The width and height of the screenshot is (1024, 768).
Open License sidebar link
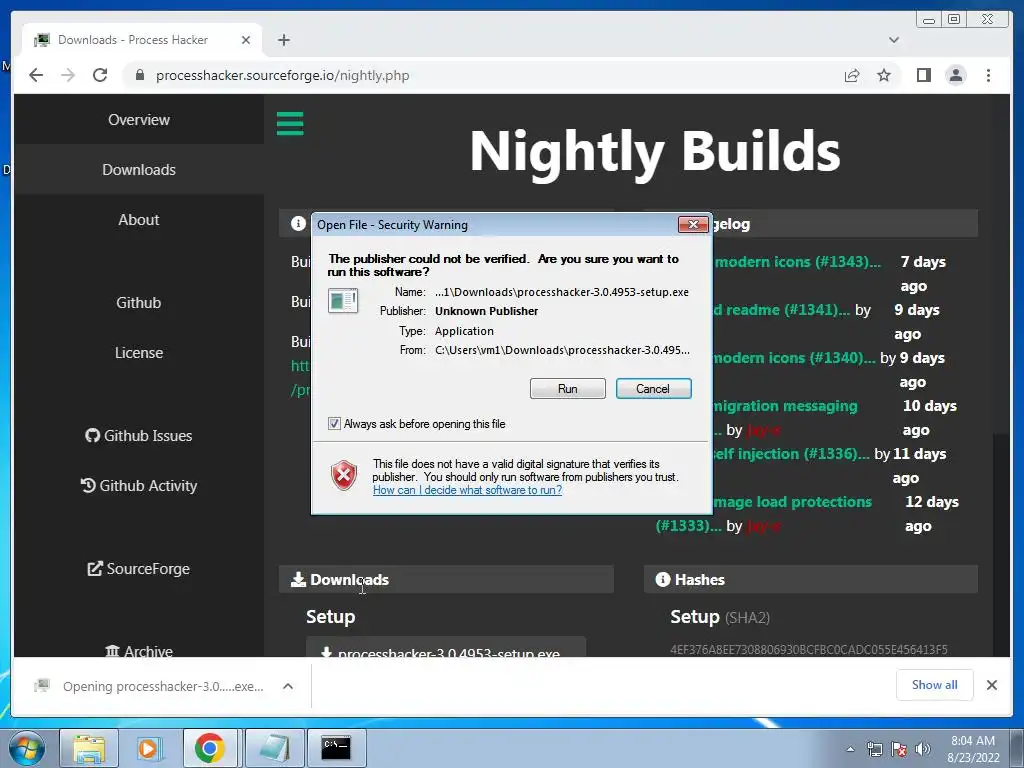(x=138, y=353)
